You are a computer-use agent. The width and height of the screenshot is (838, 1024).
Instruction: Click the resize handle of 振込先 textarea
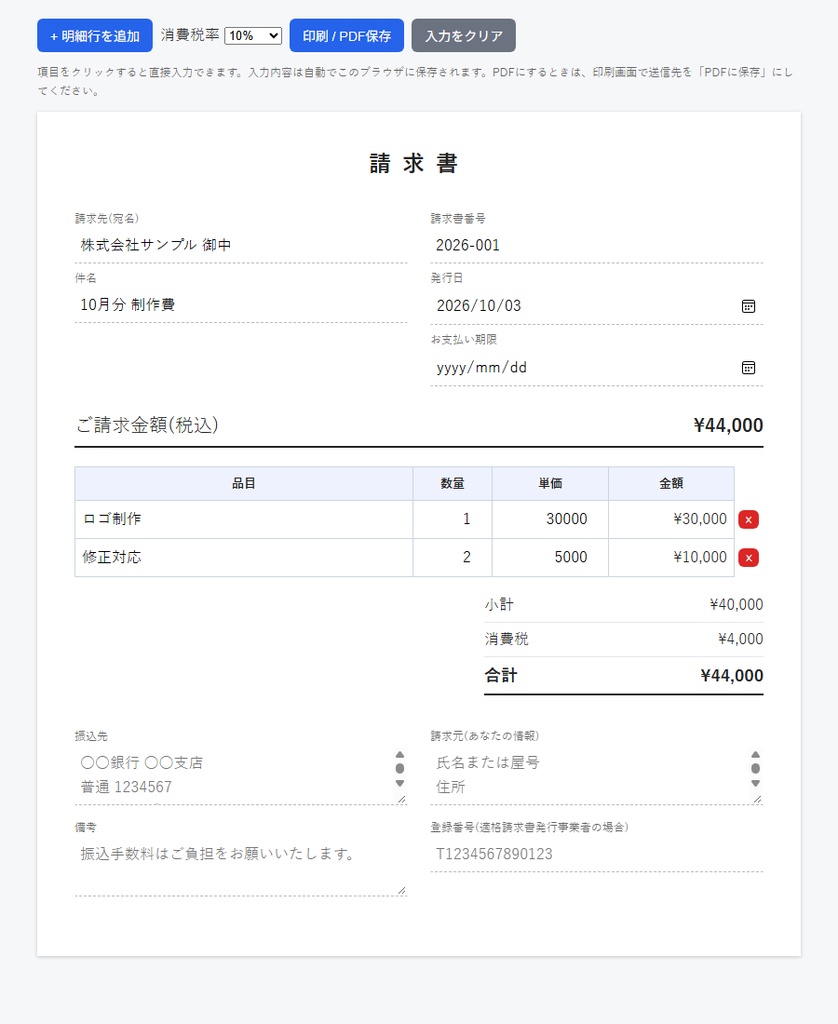[x=402, y=799]
